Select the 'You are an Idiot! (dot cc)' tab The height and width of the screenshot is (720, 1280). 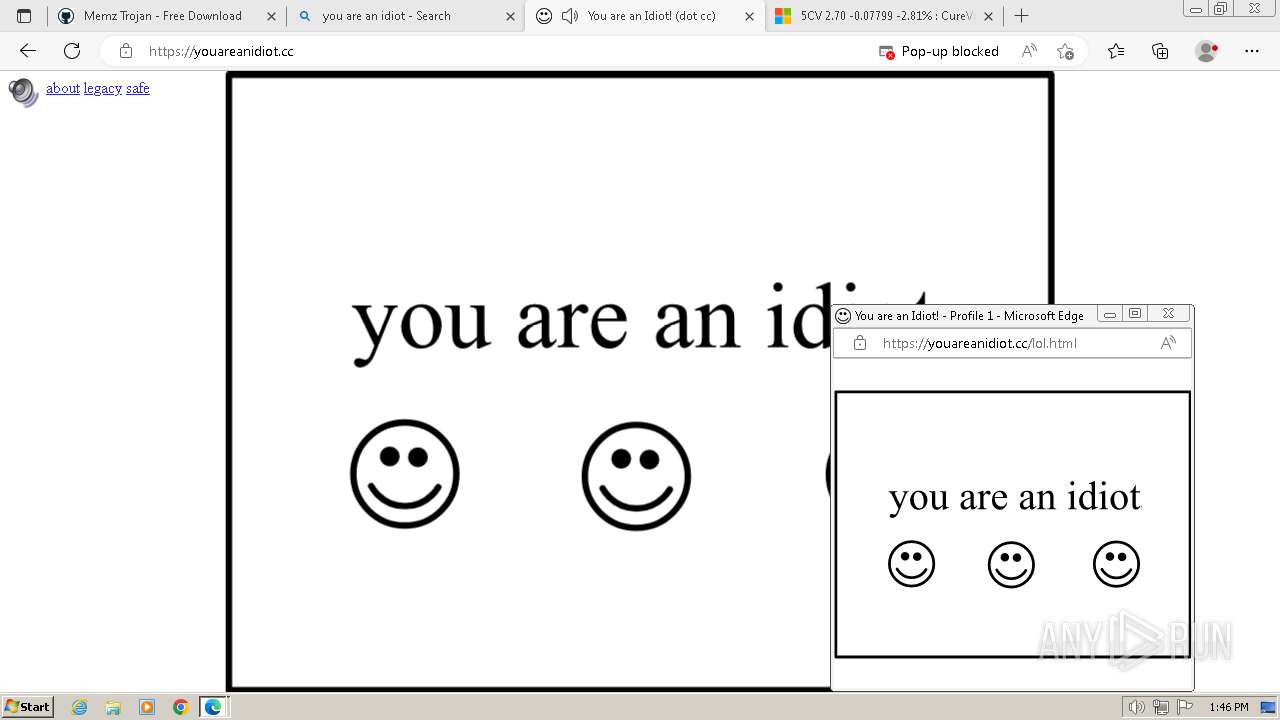click(644, 16)
